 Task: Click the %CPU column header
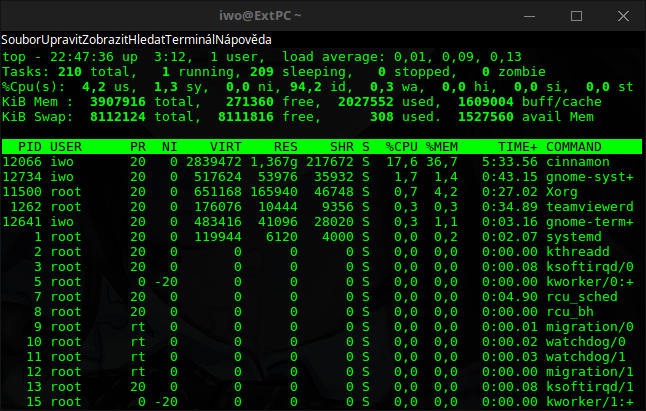[400, 146]
